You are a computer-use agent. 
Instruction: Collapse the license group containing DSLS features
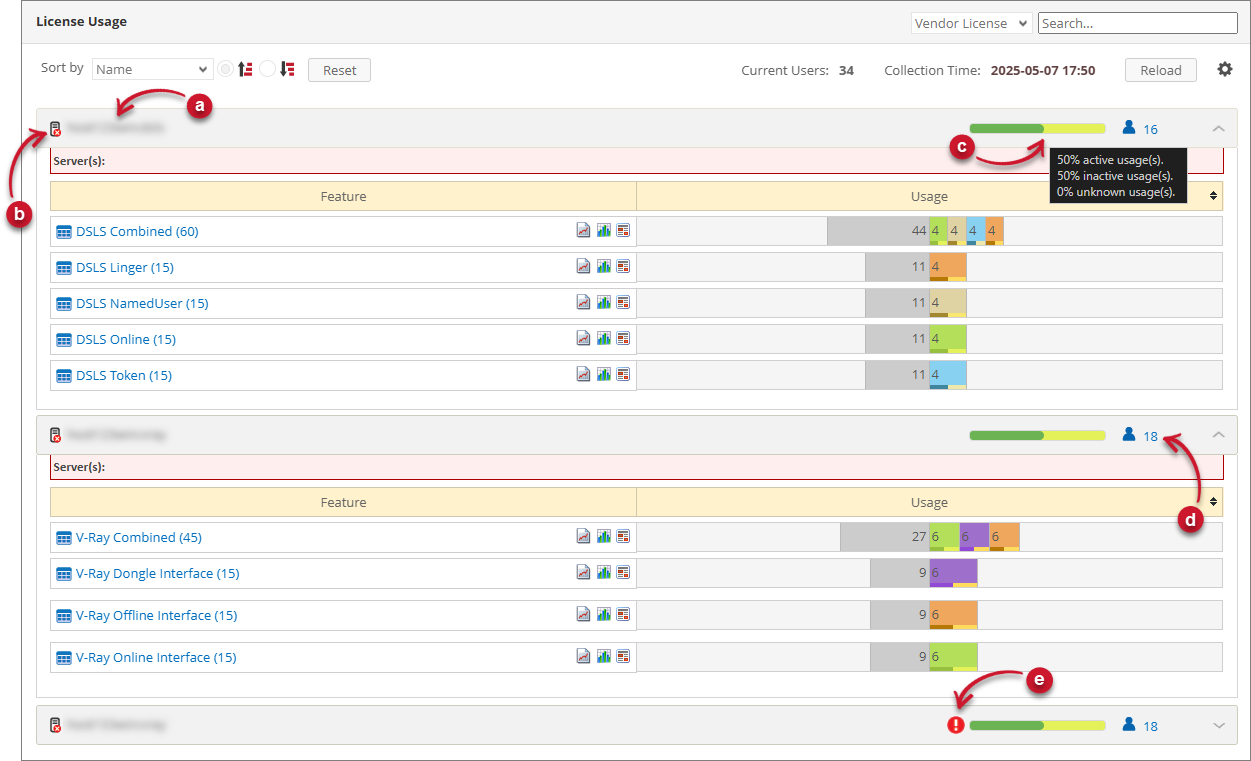1218,128
